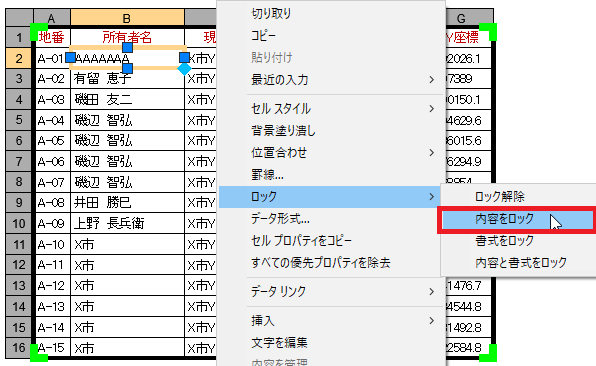Viewport: 596px width, 366px height.
Task: Open the 最近の入力 submenu
Action: [331, 80]
